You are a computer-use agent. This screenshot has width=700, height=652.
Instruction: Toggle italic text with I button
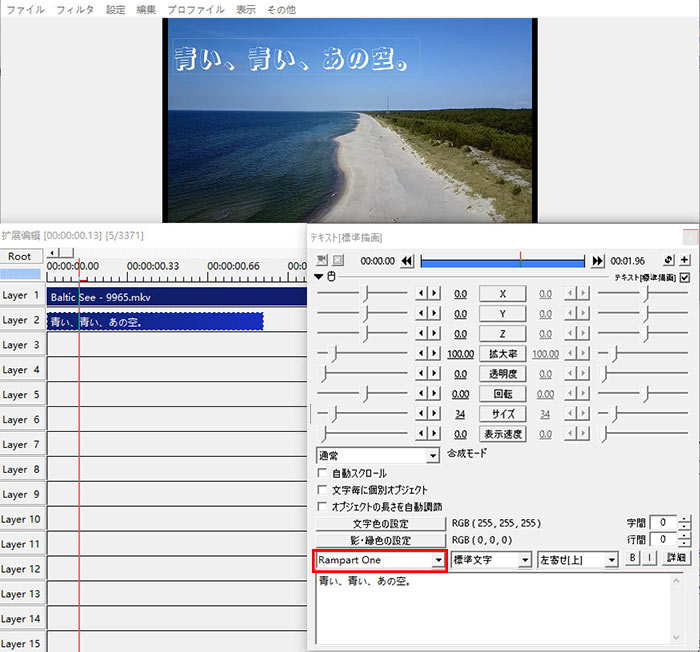[648, 559]
